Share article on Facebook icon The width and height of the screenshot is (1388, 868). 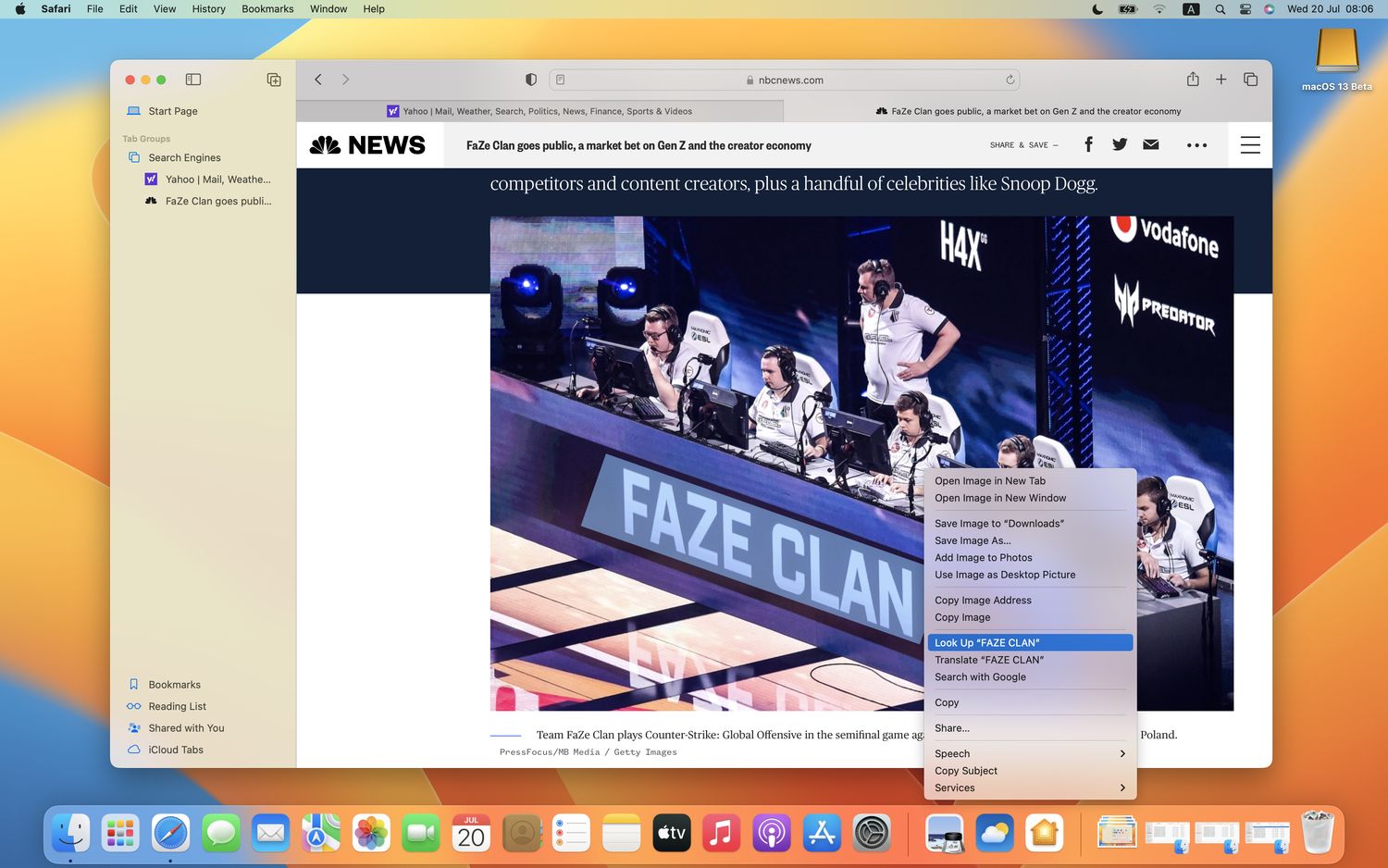1089,144
